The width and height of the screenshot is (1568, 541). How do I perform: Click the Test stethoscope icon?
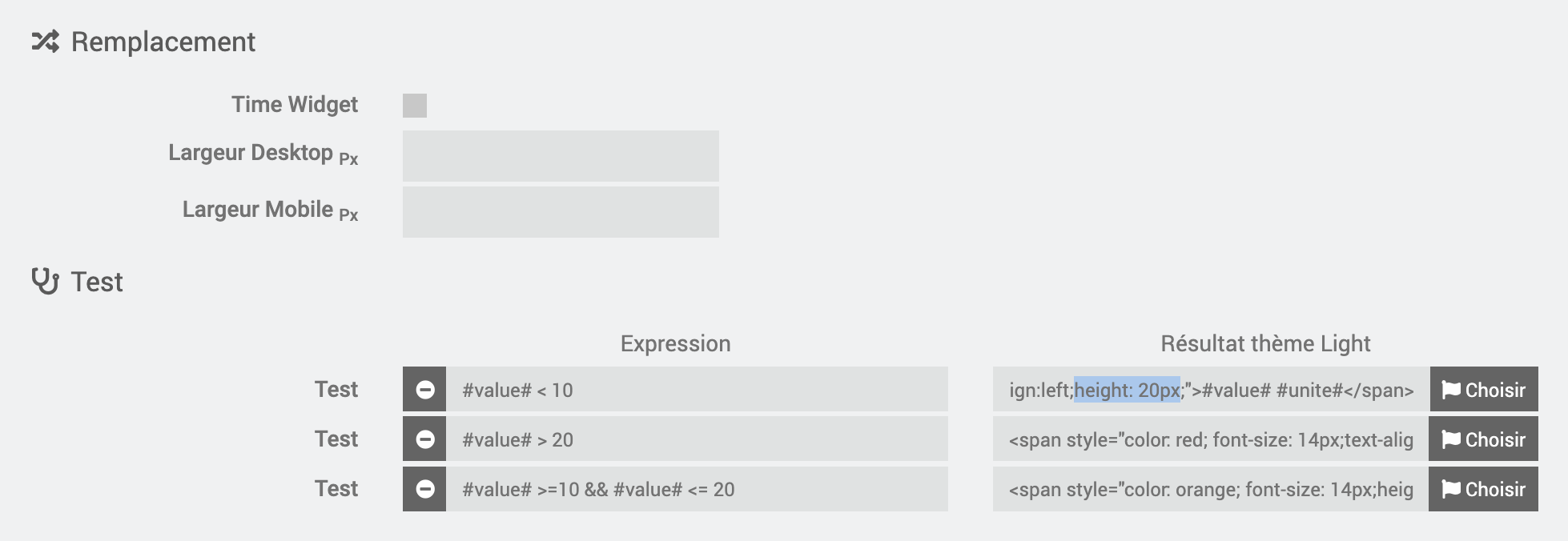tap(45, 281)
